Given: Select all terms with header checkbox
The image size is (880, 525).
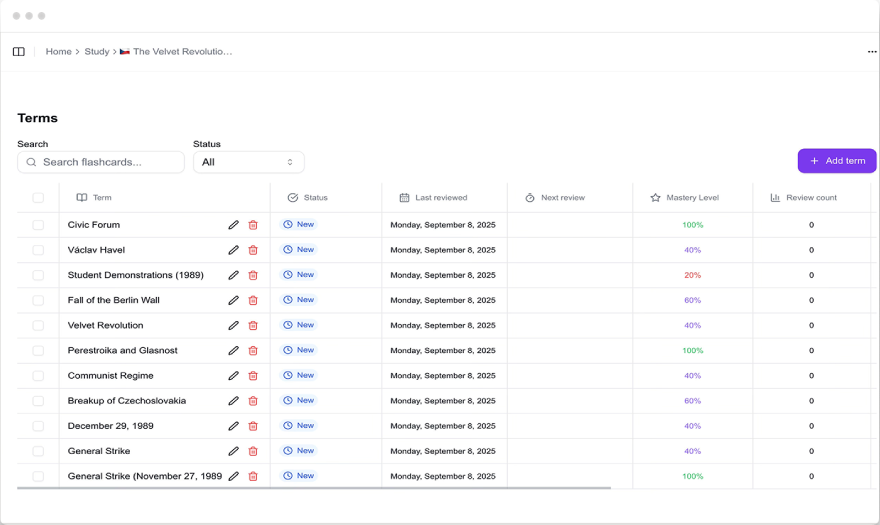Looking at the screenshot, I should (x=38, y=198).
